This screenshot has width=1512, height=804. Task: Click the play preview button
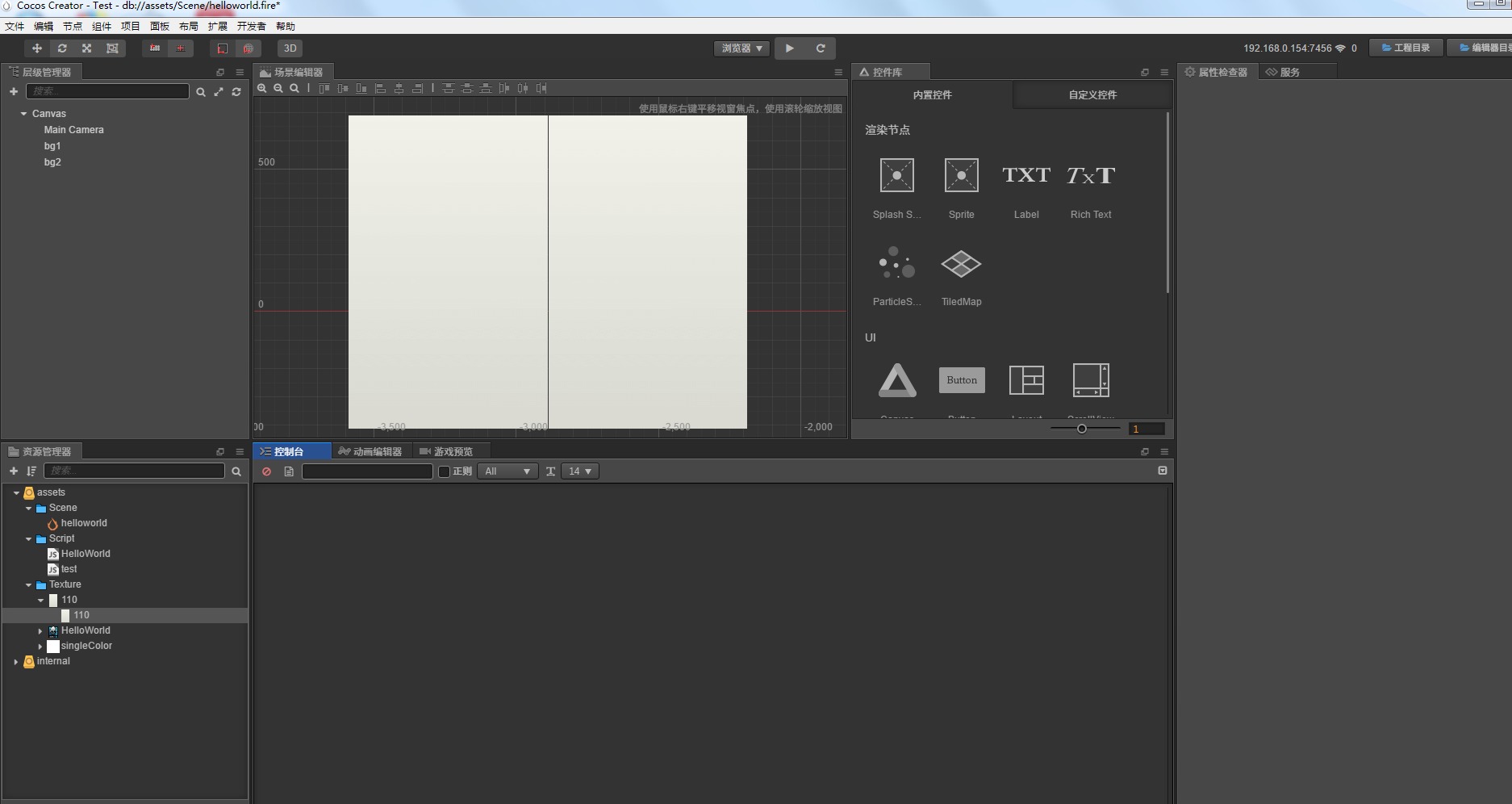coord(789,48)
